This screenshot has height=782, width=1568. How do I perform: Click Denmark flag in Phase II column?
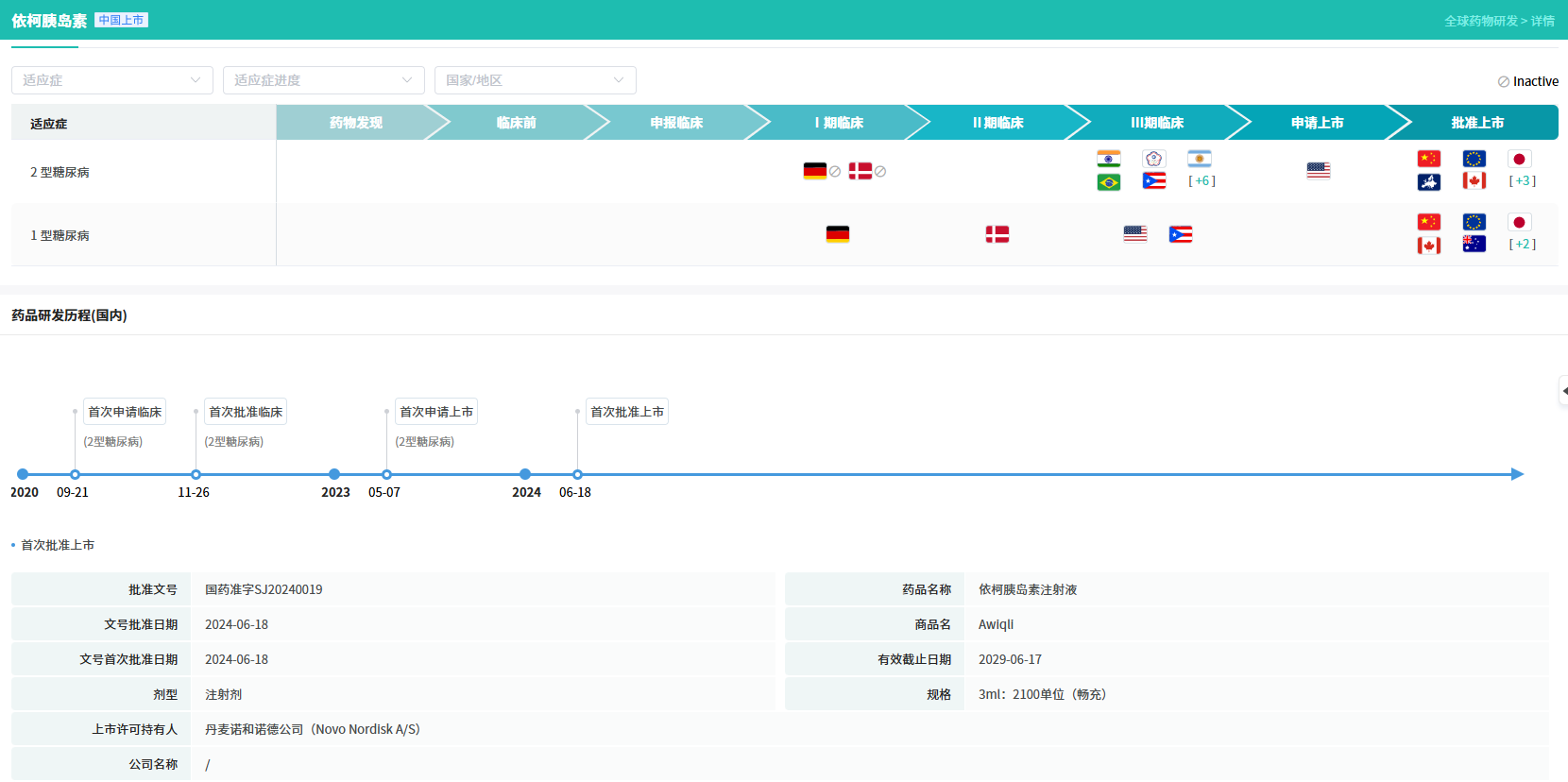997,234
